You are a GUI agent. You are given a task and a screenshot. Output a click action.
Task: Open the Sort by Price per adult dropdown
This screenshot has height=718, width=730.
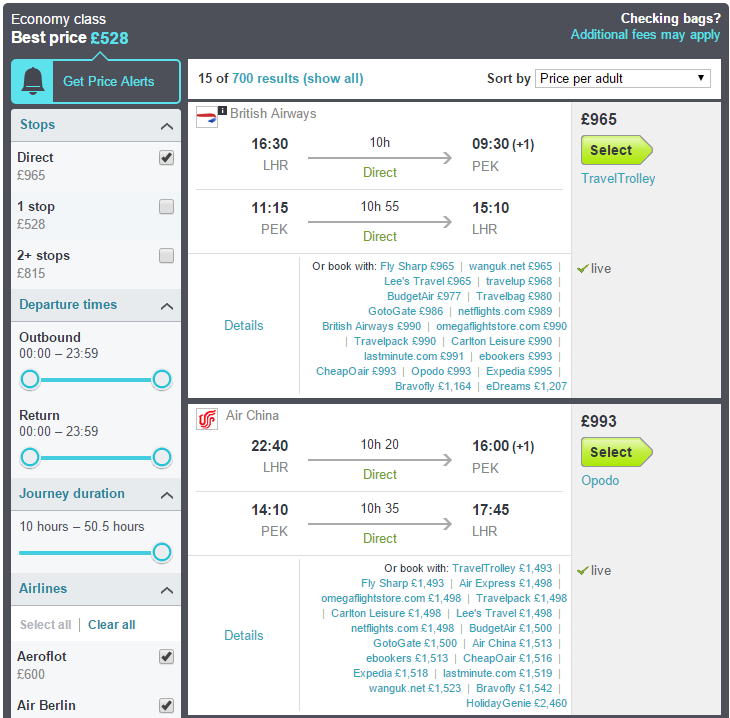pos(622,79)
